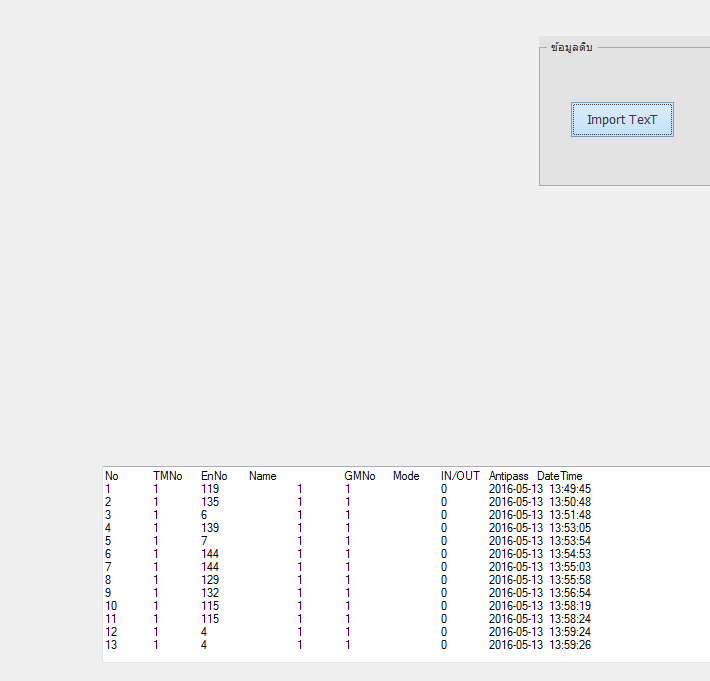
Task: Click the GMNo column header
Action: point(360,476)
